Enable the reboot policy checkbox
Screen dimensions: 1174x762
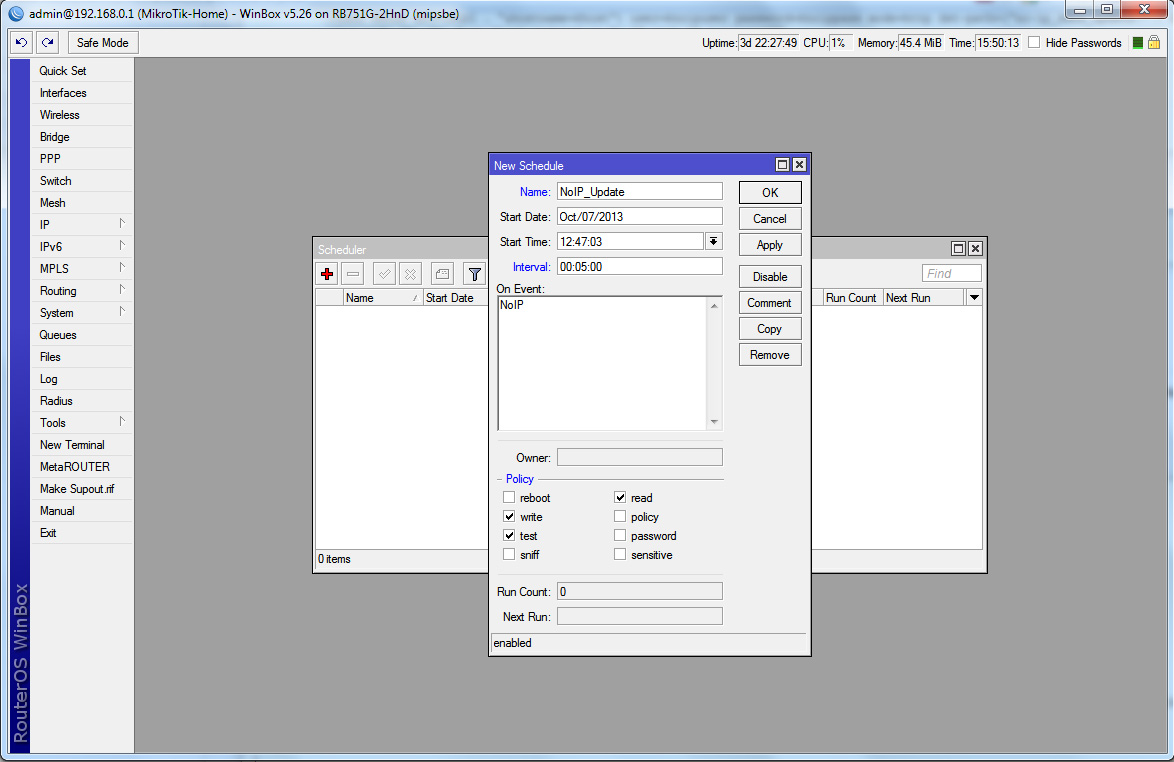pyautogui.click(x=509, y=498)
